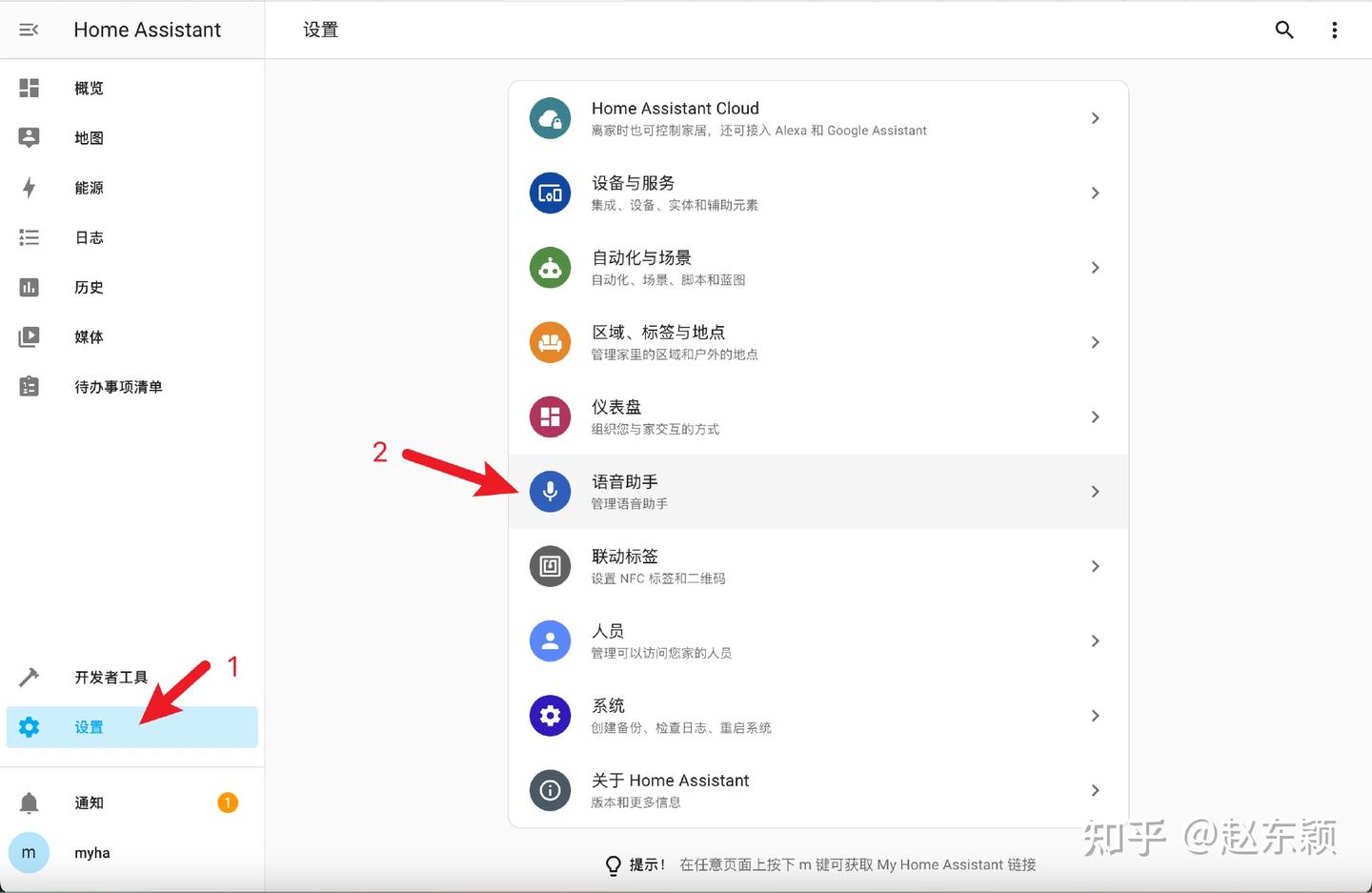This screenshot has height=893, width=1372.
Task: Open 媒体 in the sidebar
Action: [132, 336]
